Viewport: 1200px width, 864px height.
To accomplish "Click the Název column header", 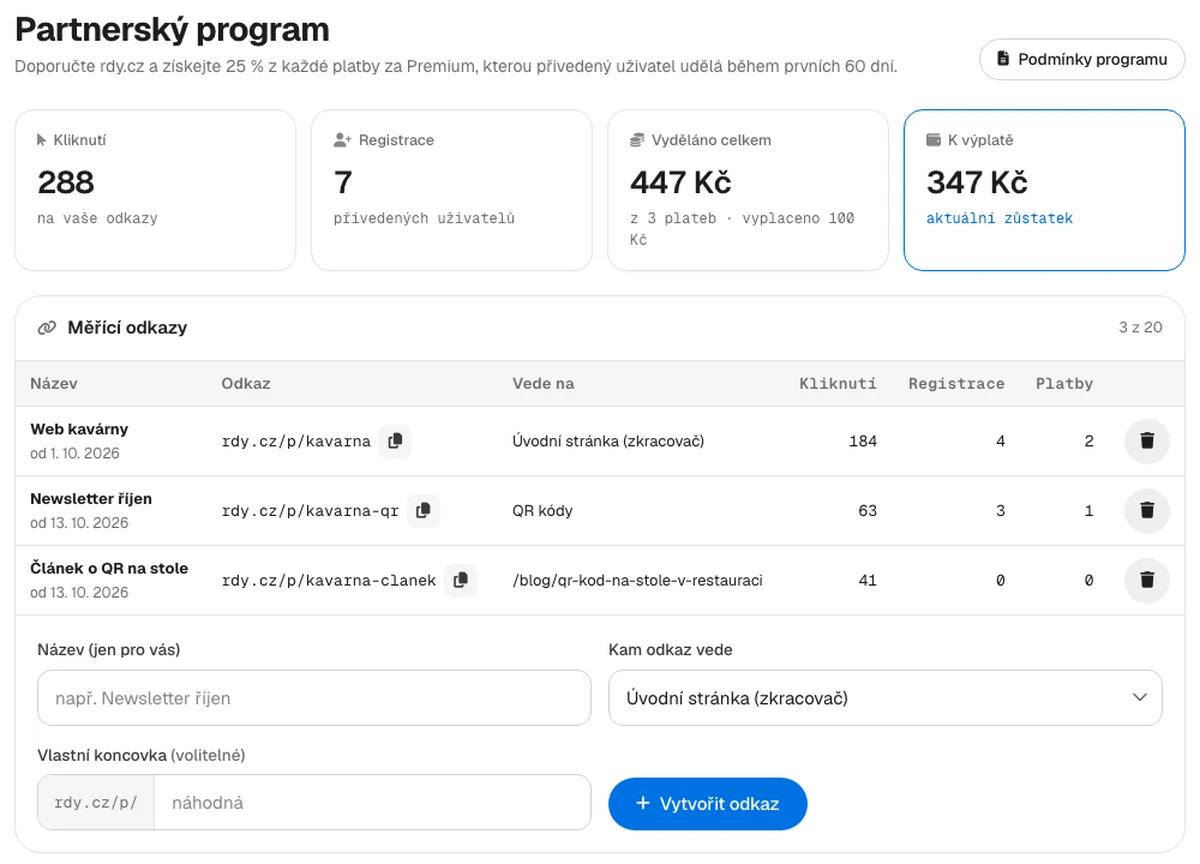I will tap(54, 384).
